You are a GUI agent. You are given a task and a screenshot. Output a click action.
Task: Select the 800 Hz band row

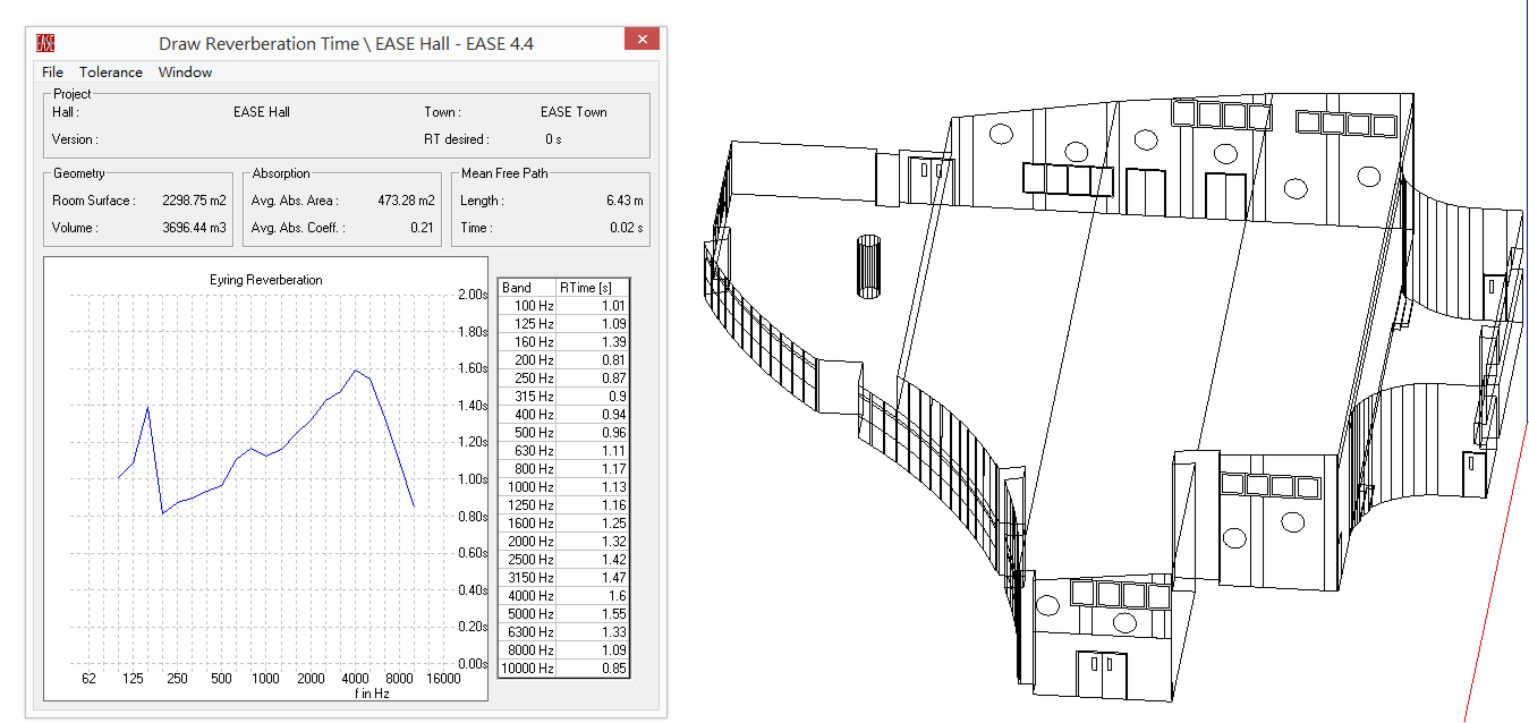tap(564, 468)
